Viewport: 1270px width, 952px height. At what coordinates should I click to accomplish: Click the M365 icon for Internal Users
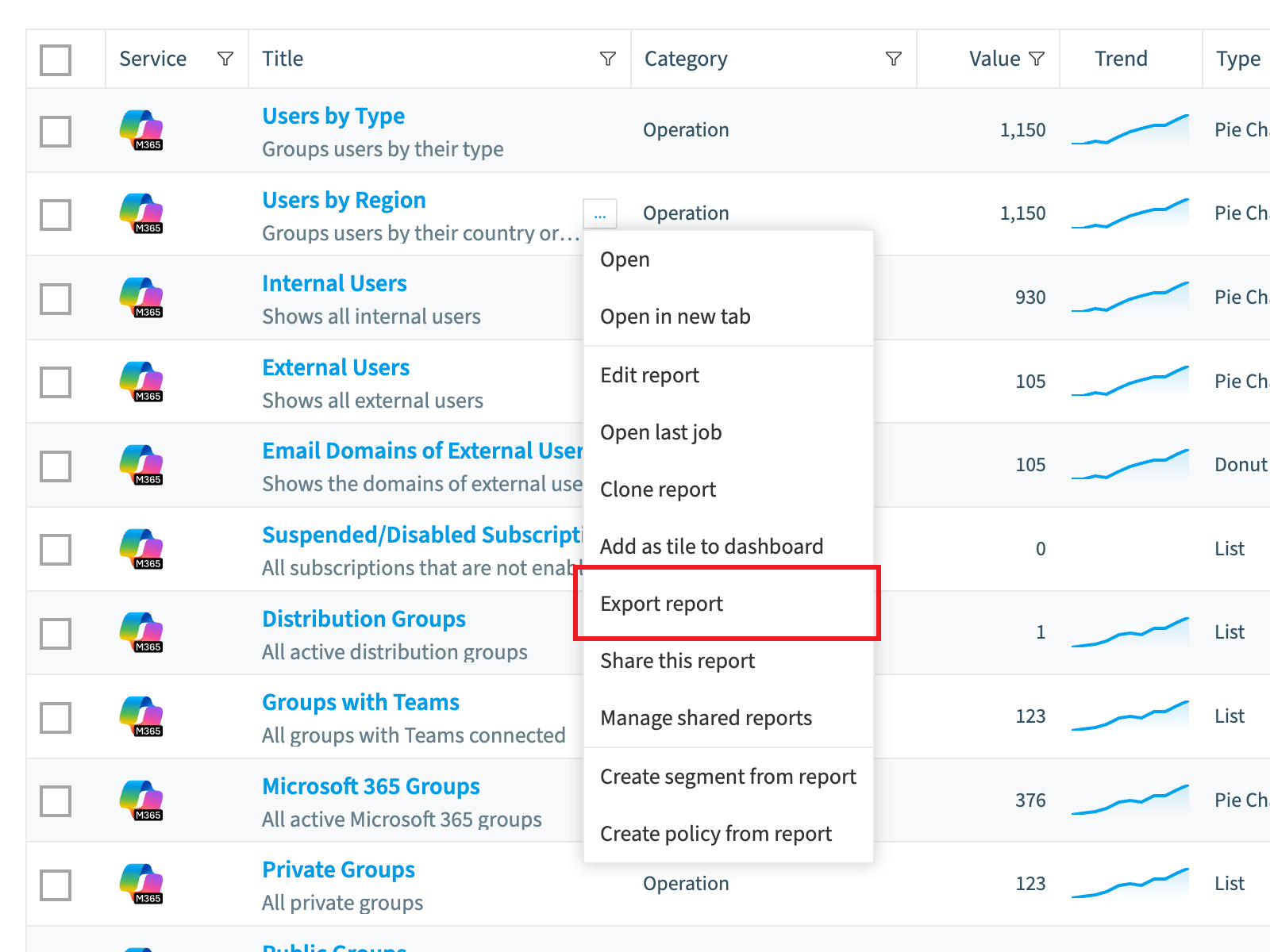[141, 297]
